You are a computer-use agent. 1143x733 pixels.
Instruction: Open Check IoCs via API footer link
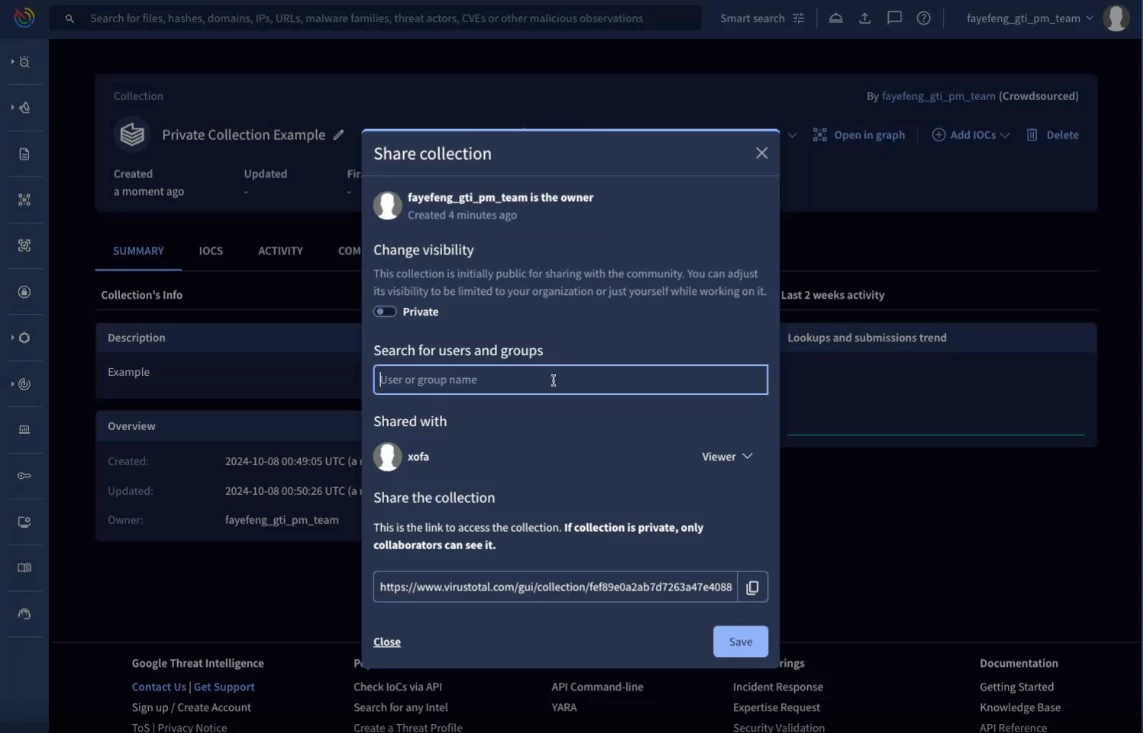[397, 687]
